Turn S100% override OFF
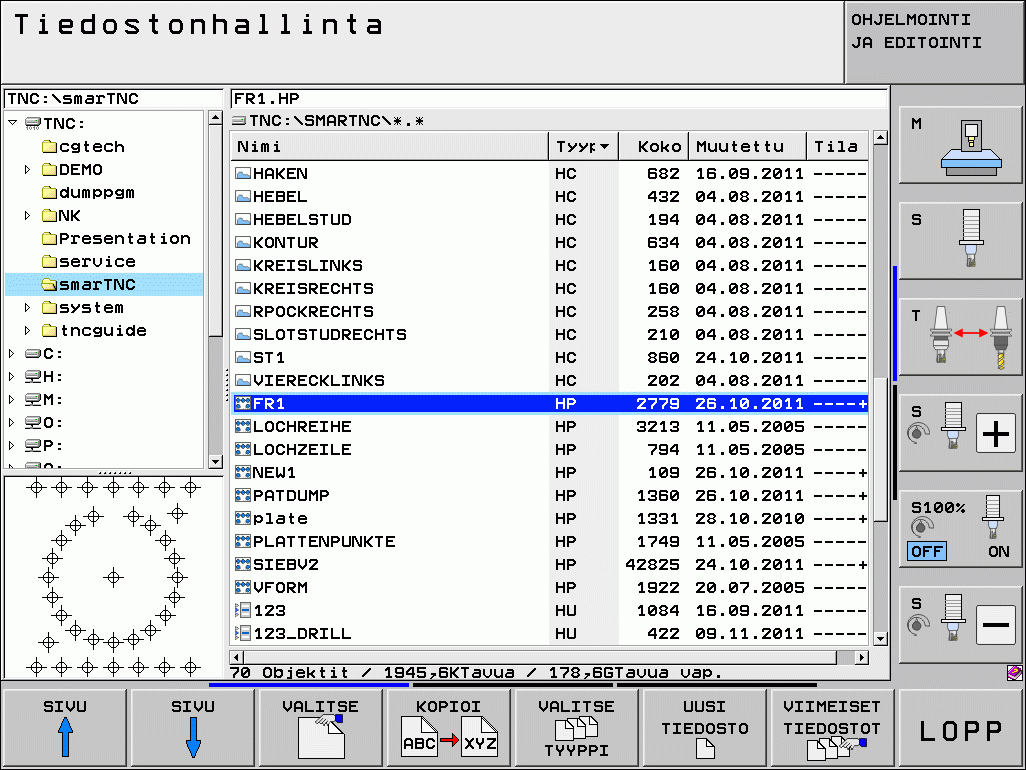The image size is (1026, 770). point(927,551)
